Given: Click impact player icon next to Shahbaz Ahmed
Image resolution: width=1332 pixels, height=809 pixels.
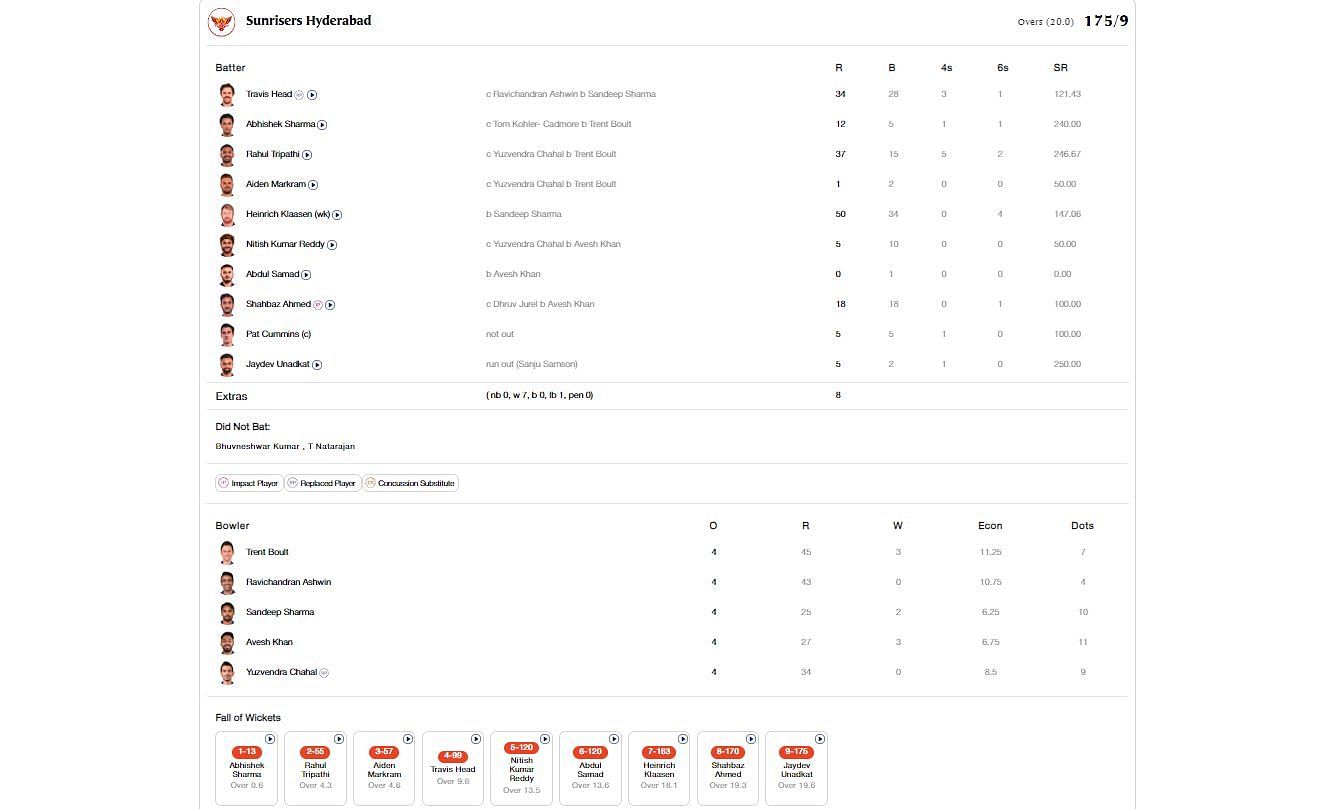Looking at the screenshot, I should 318,305.
